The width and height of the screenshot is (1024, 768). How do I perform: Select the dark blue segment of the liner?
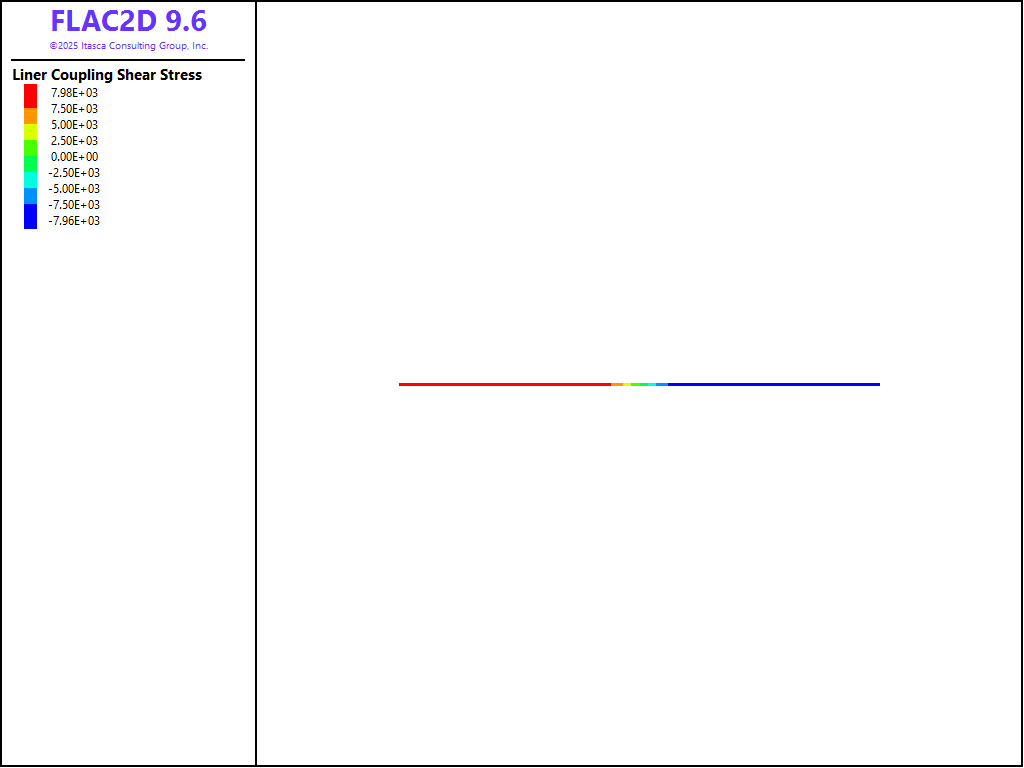773,384
